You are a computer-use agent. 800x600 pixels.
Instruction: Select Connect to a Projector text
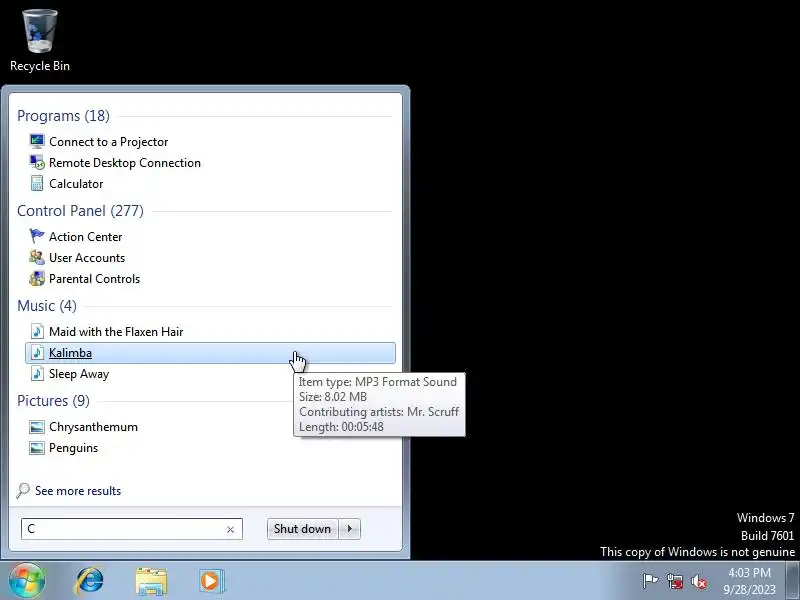click(x=109, y=141)
